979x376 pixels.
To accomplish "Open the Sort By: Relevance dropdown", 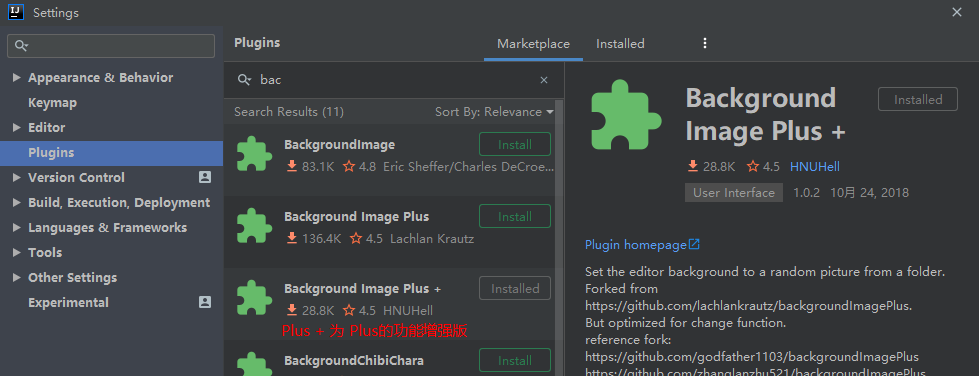I will pos(494,112).
